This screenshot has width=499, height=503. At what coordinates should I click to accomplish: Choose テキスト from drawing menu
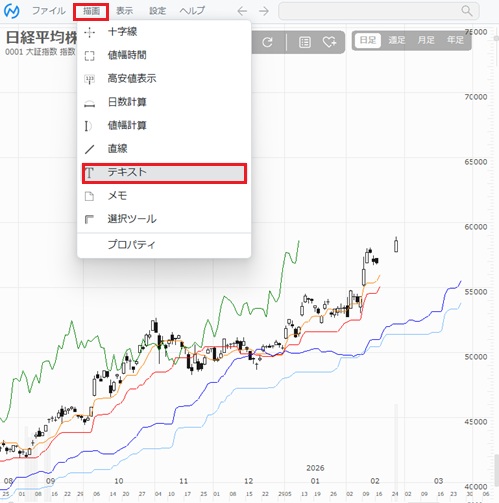164,173
